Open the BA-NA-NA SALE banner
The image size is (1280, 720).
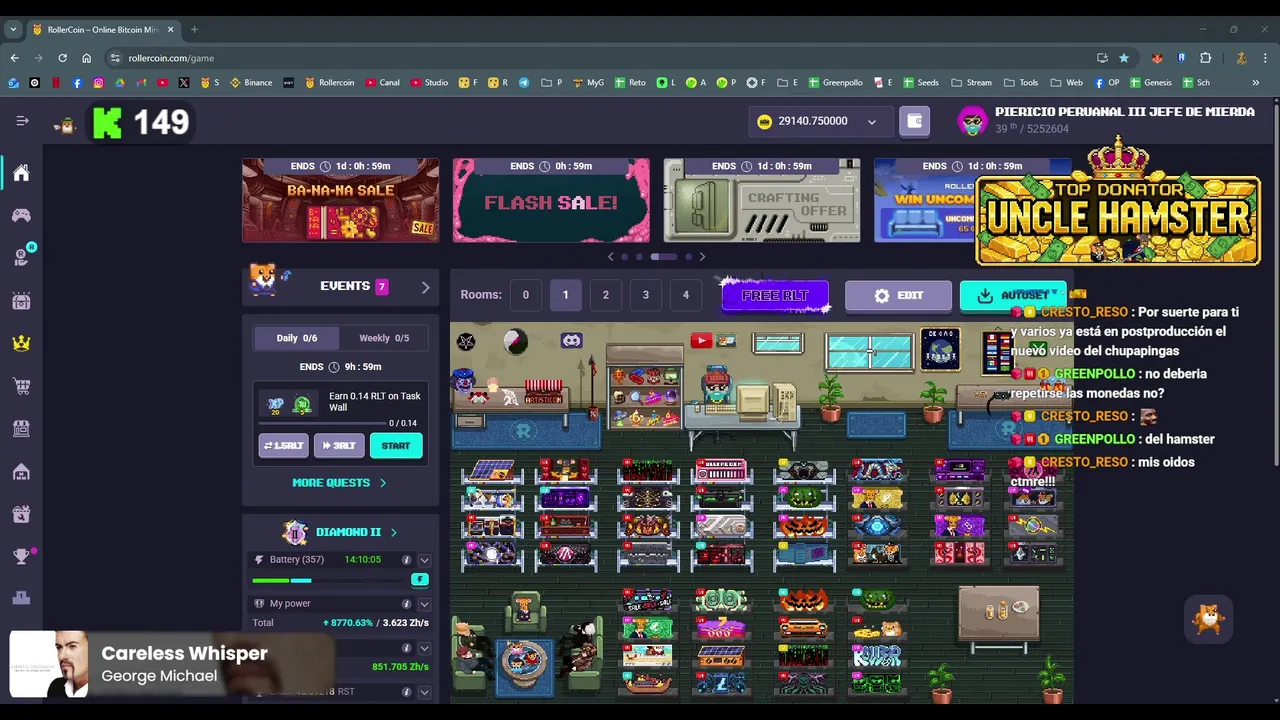coord(340,200)
